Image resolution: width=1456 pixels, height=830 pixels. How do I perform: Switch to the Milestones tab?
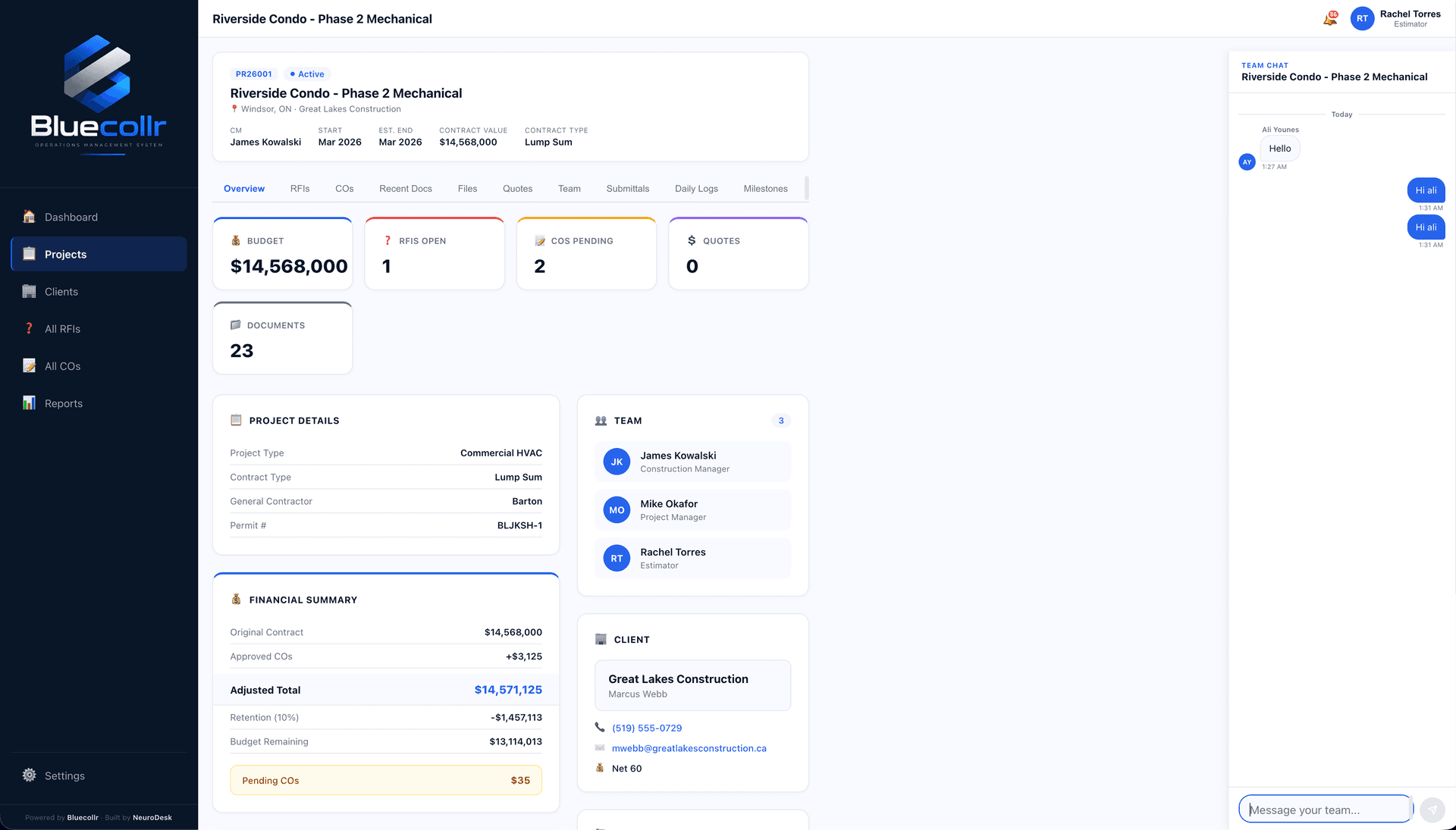point(765,188)
